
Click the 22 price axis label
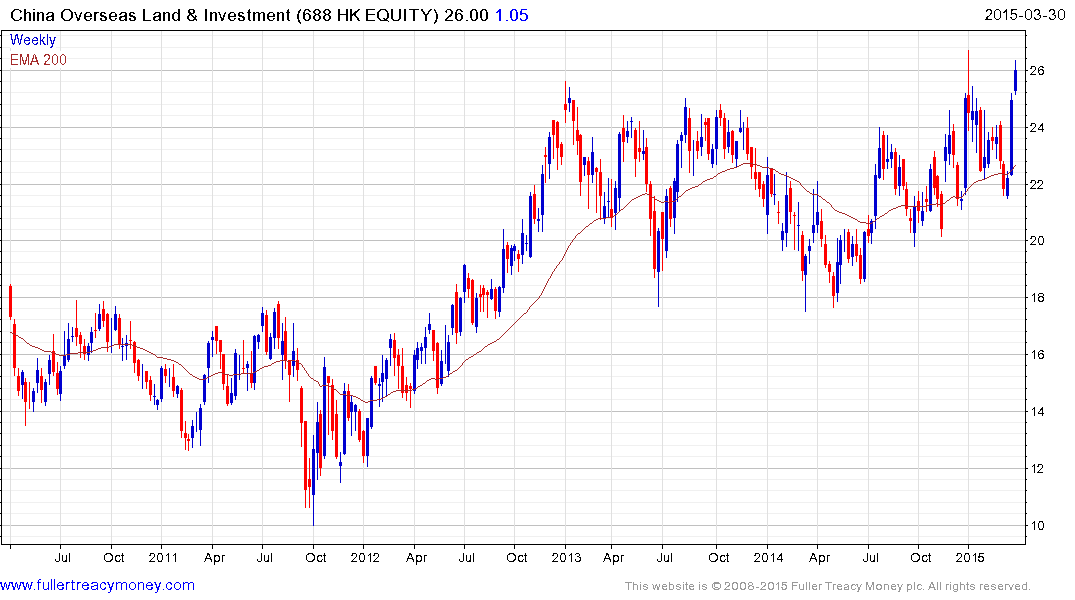1037,184
